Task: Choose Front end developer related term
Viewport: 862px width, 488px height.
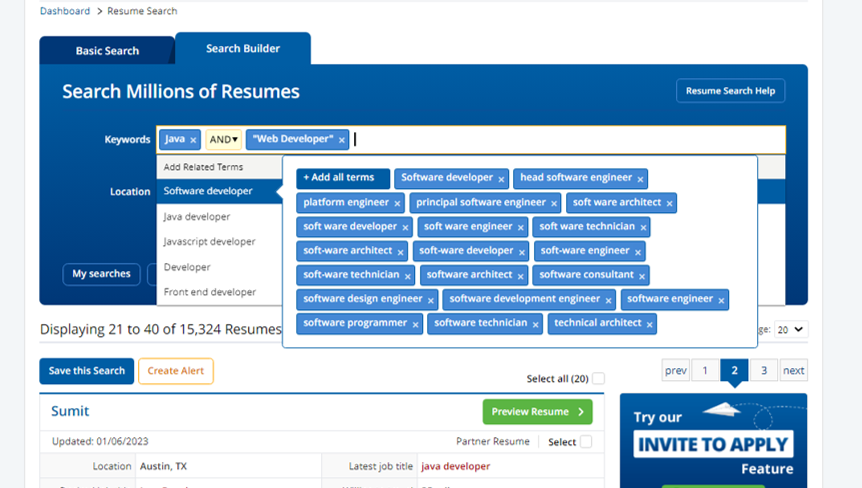Action: click(210, 292)
